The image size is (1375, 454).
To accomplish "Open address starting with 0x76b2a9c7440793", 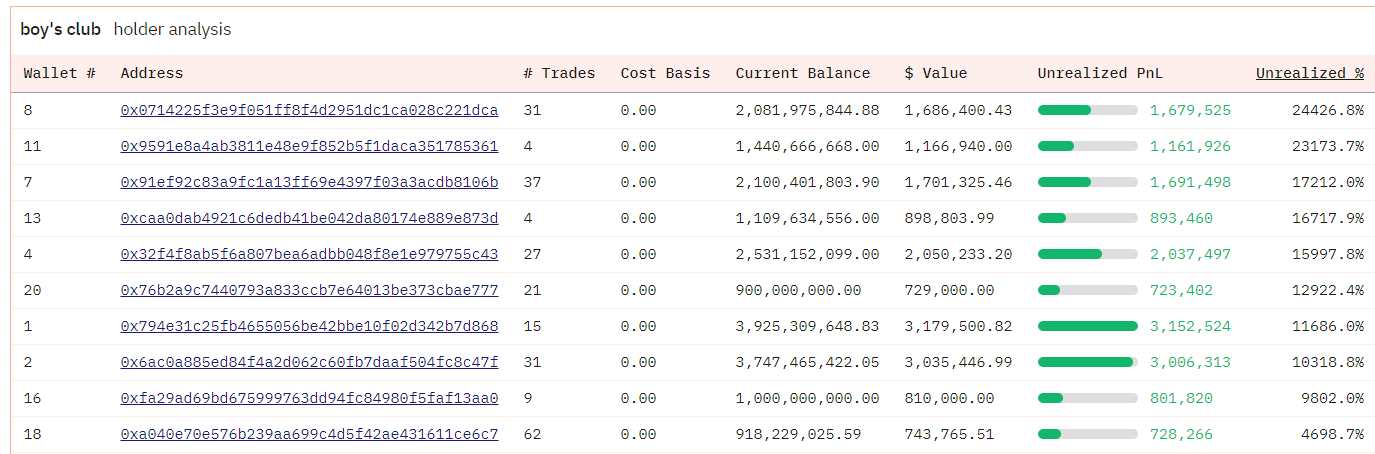I will tap(309, 290).
